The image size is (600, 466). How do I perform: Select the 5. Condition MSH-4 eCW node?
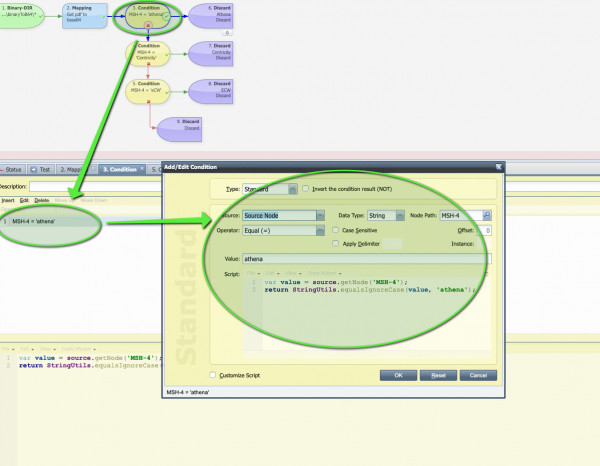click(148, 91)
